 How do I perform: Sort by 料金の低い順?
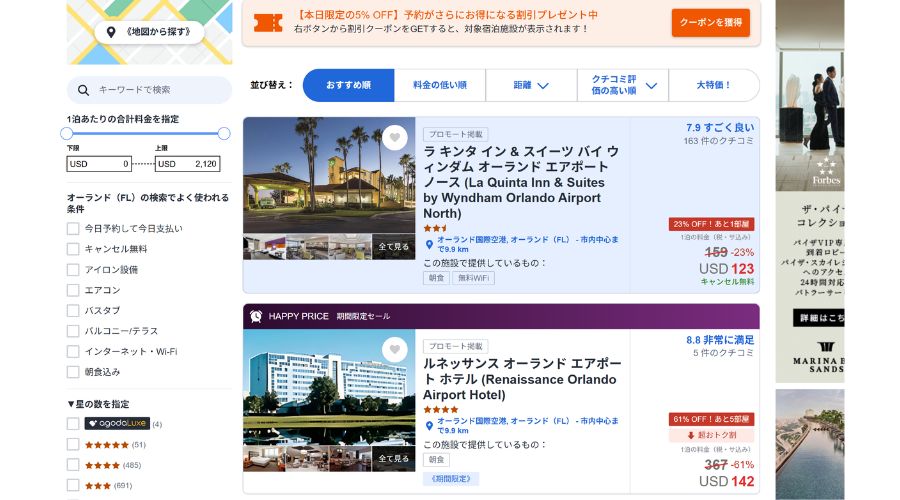click(x=440, y=85)
